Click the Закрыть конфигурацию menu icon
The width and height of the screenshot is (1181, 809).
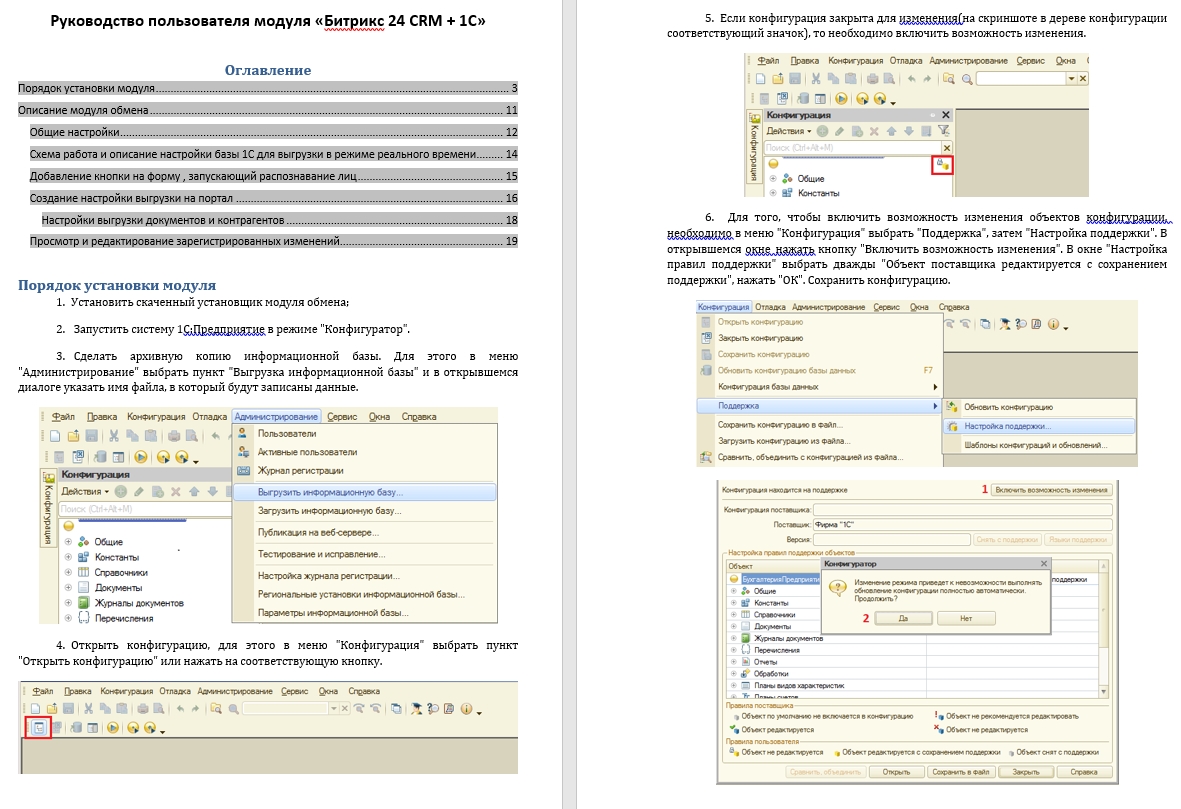[706, 338]
